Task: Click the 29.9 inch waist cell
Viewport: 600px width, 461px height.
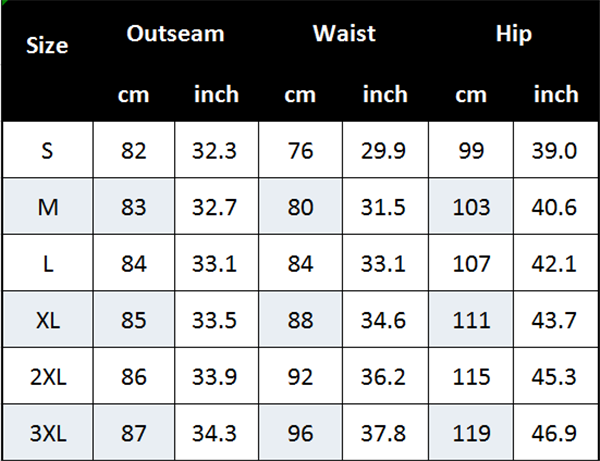Action: coord(385,151)
